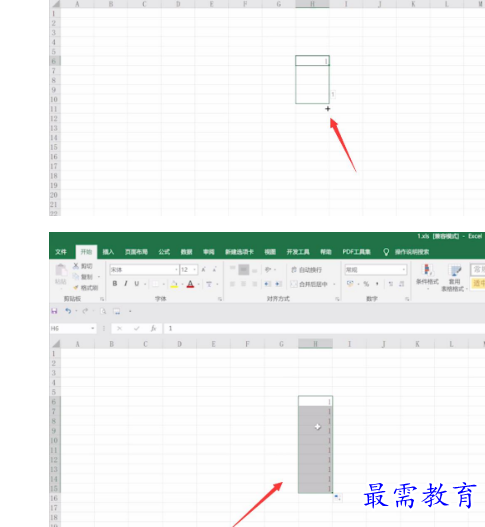Apply percent style (%)

coord(366,284)
